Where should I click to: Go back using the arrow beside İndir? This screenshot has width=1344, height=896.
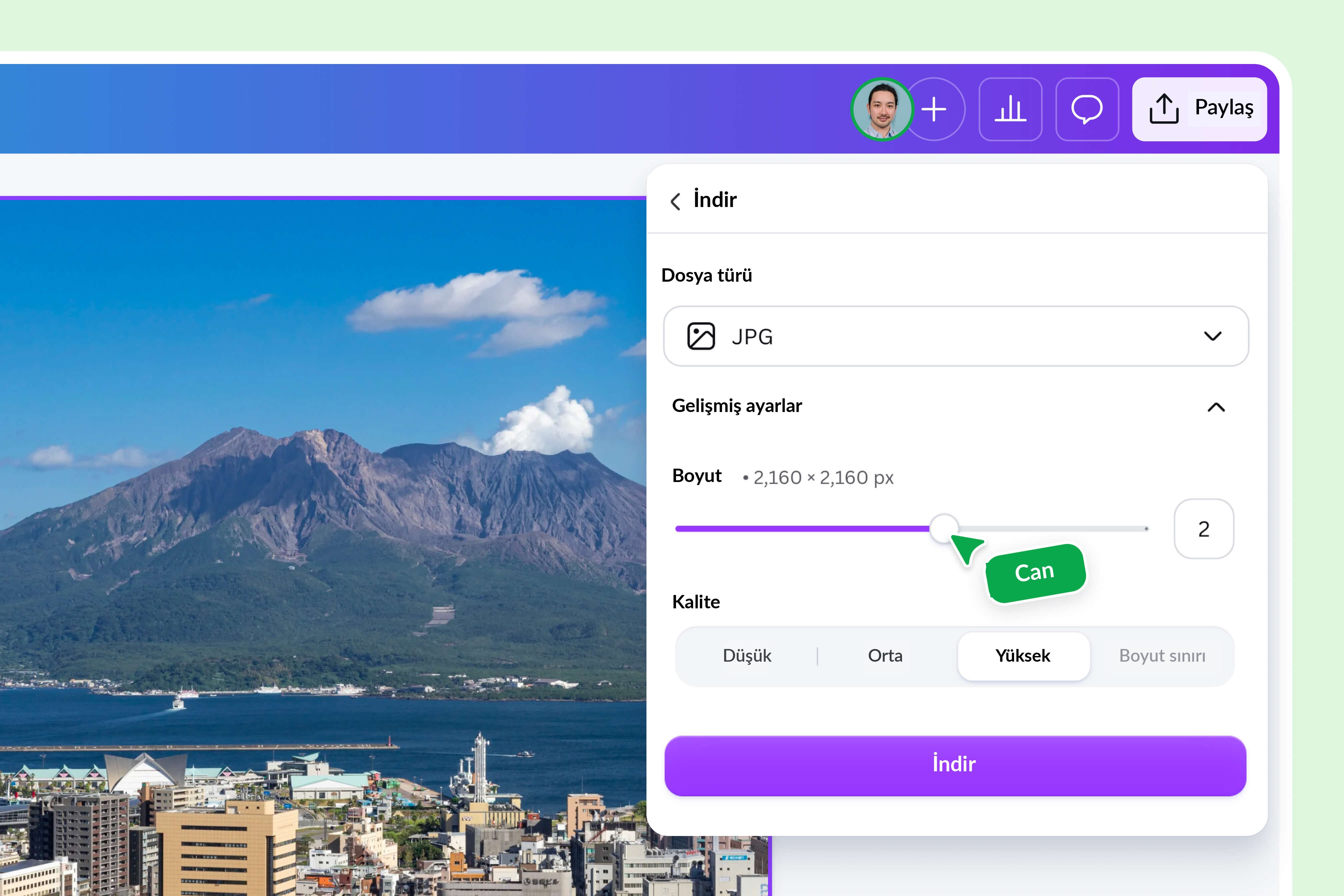point(675,201)
